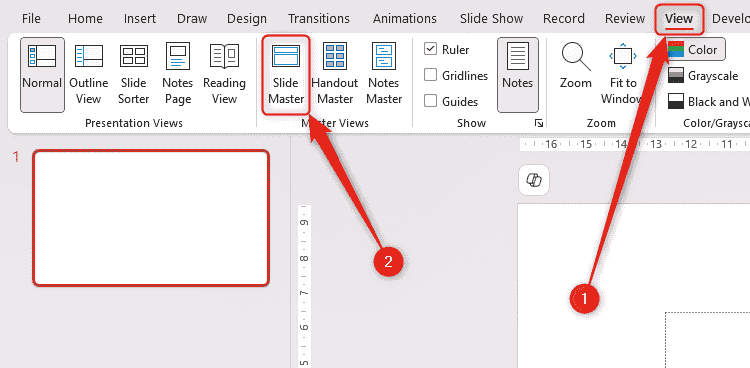Uncheck the Ruler checkbox
This screenshot has height=368, width=750.
click(x=430, y=49)
